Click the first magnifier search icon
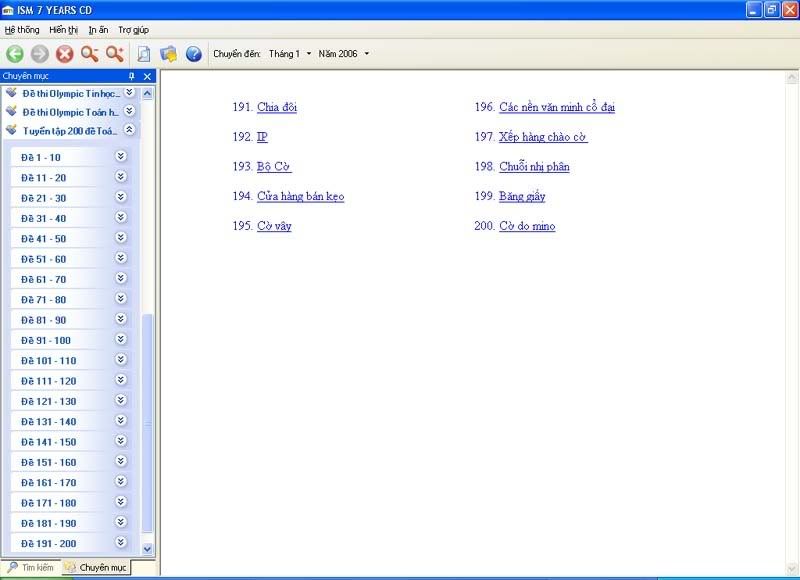Viewport: 800px width, 580px height. coord(90,54)
